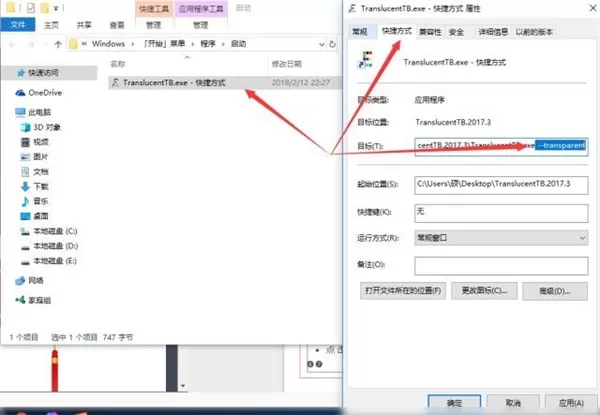Click the 应用(A) button

571,403
